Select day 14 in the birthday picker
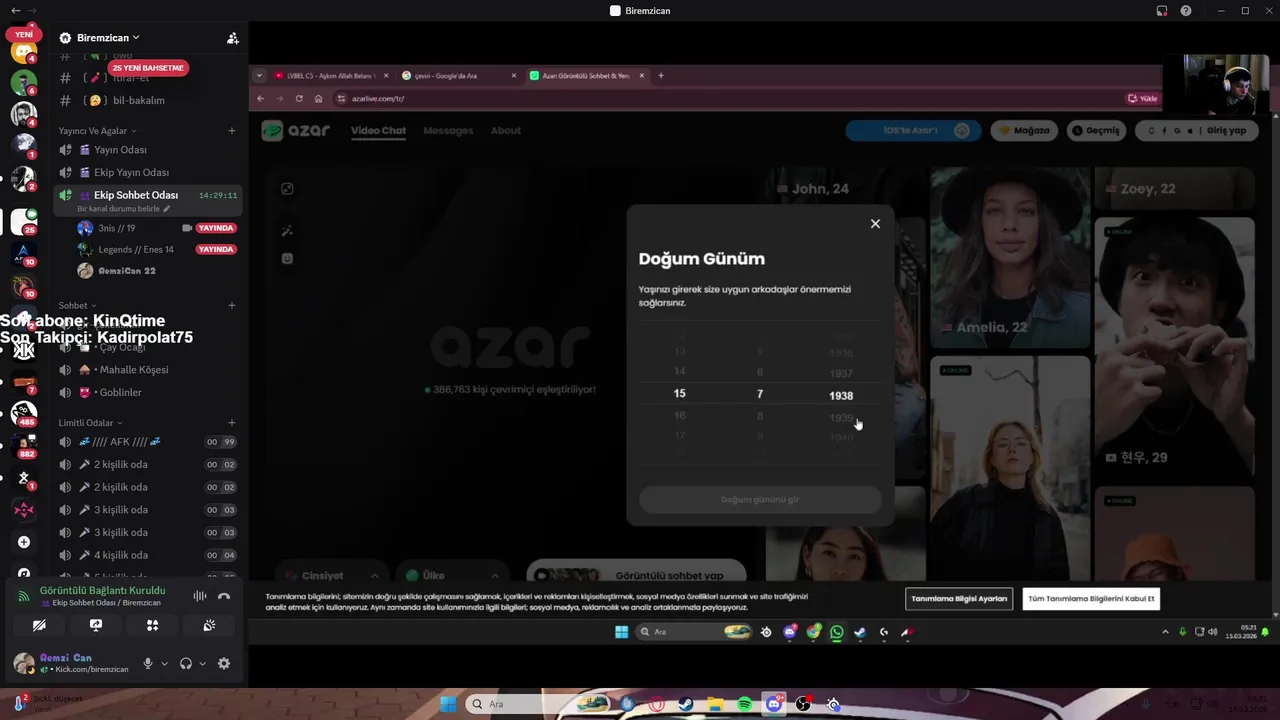Viewport: 1280px width, 720px height. click(680, 371)
